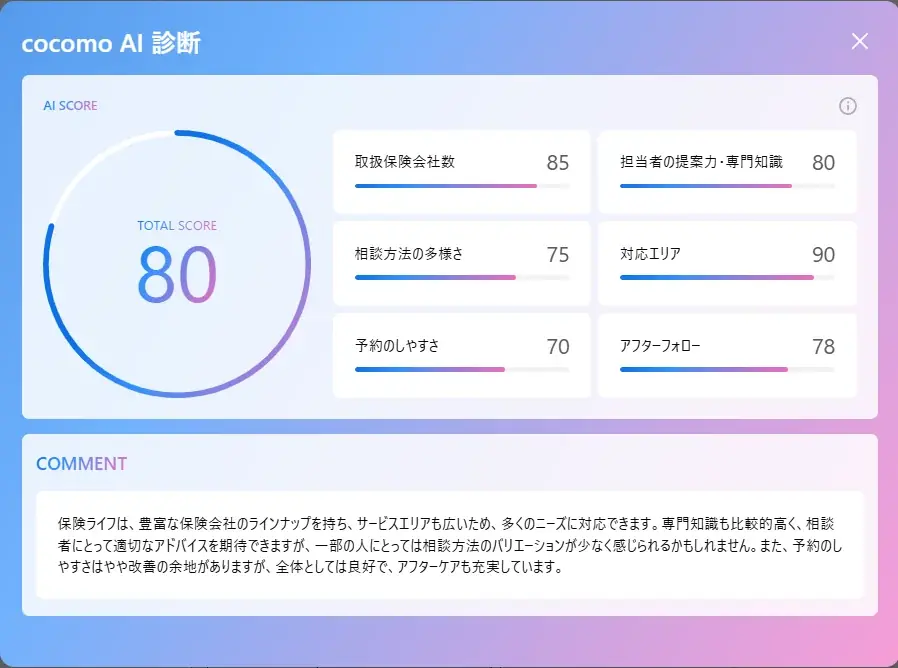Switch to the cocomo AI 診断 title tab
This screenshot has height=668, width=898.
[x=113, y=44]
